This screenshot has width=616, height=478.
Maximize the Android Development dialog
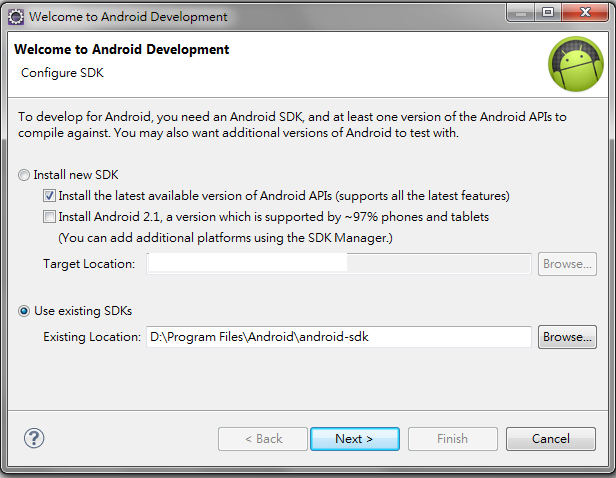(x=546, y=14)
